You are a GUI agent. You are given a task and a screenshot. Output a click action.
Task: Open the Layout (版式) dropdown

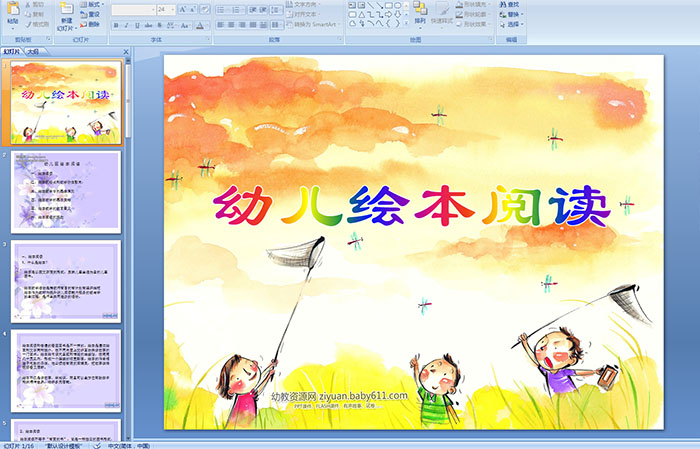[x=92, y=4]
